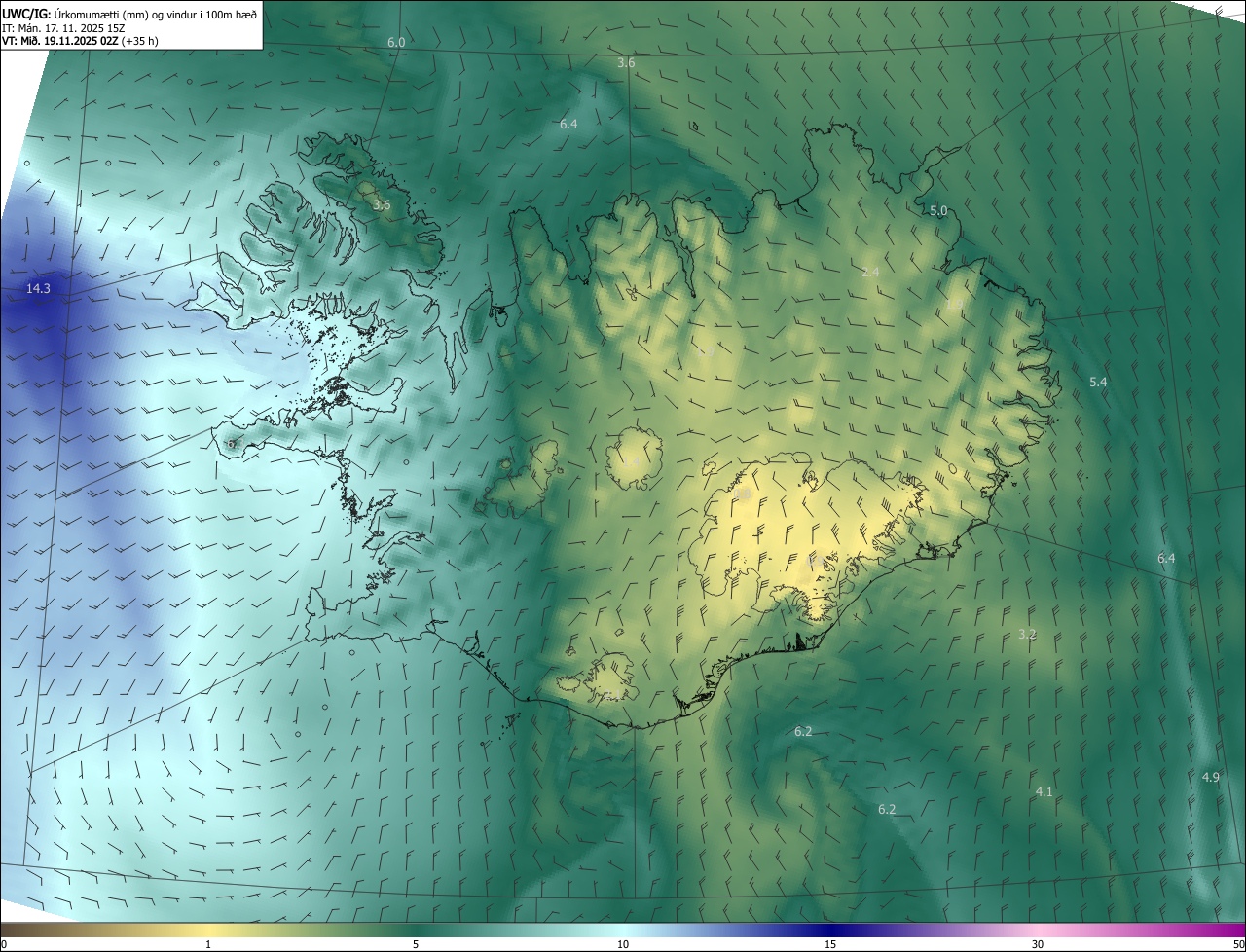1246x952 pixels.
Task: Click the 4.9 value label on the map
Action: pyautogui.click(x=1211, y=777)
